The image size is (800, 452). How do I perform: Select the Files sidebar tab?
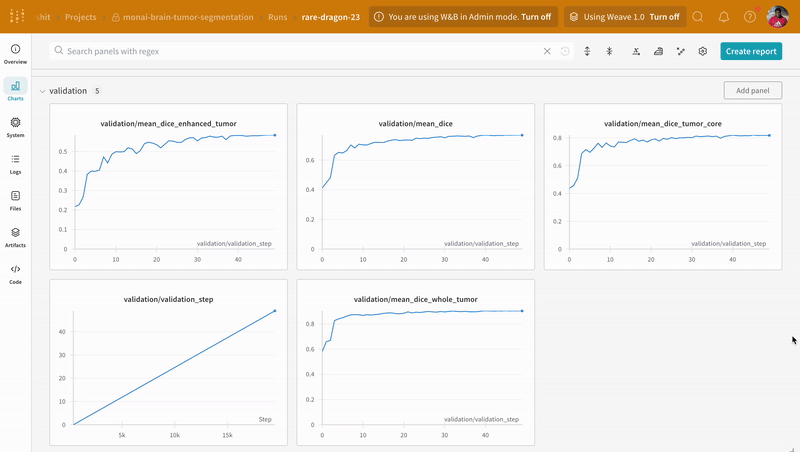point(15,201)
